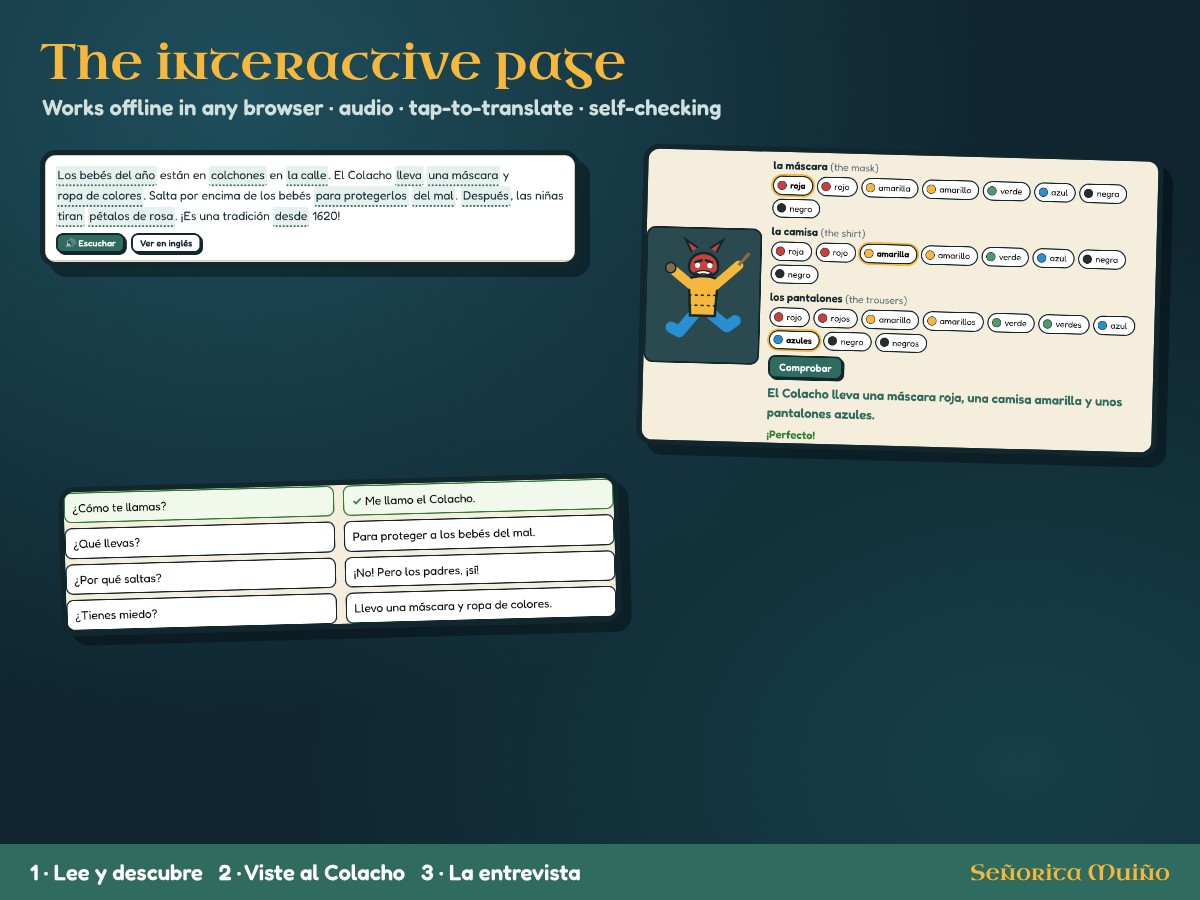This screenshot has height=900, width=1200.
Task: Check answers with the Comprobar button
Action: click(x=805, y=368)
